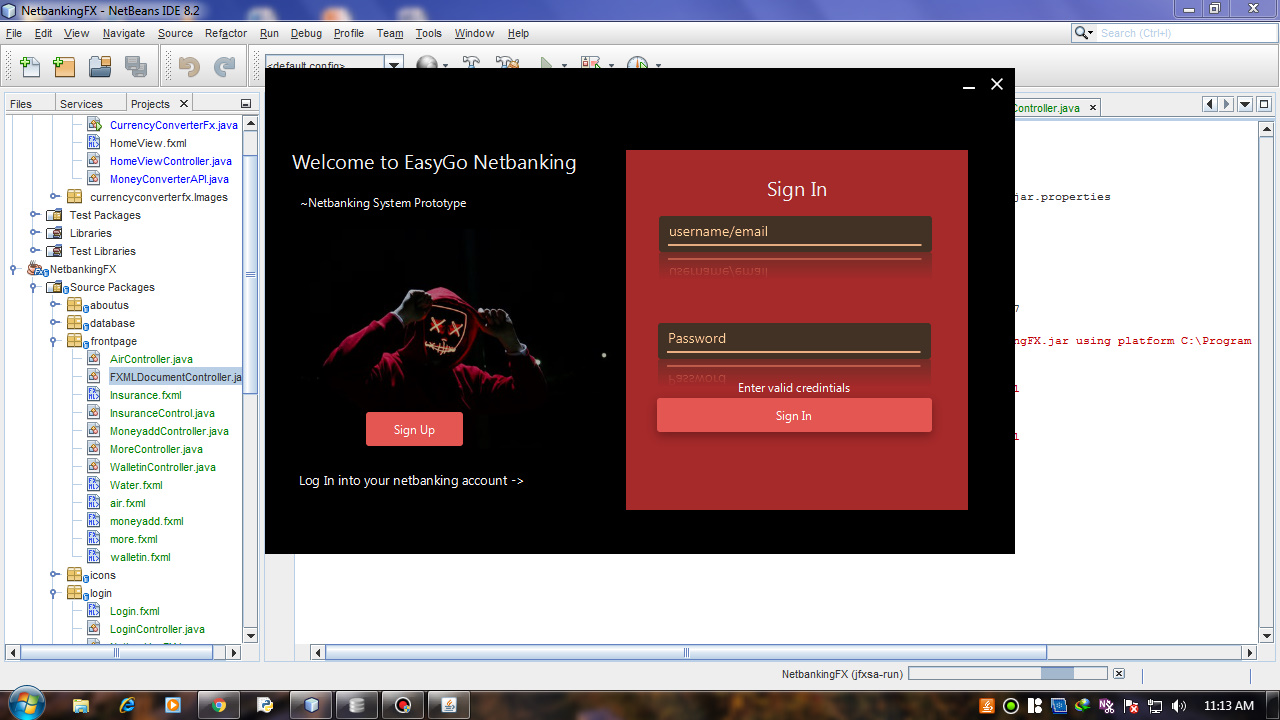Screen dimensions: 1280x720
Task: Click the Open Project toolbar icon
Action: [99, 67]
